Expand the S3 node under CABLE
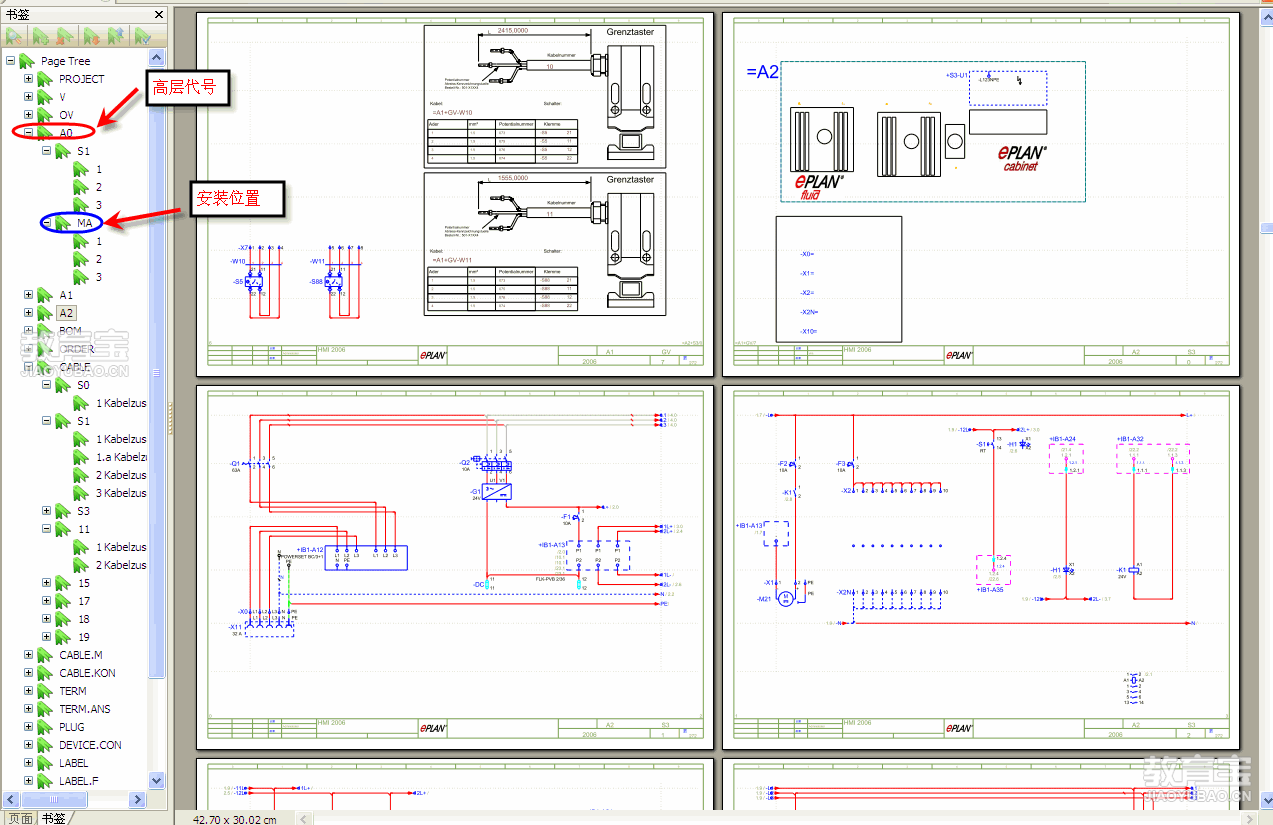Viewport: 1273px width, 825px height. click(46, 511)
